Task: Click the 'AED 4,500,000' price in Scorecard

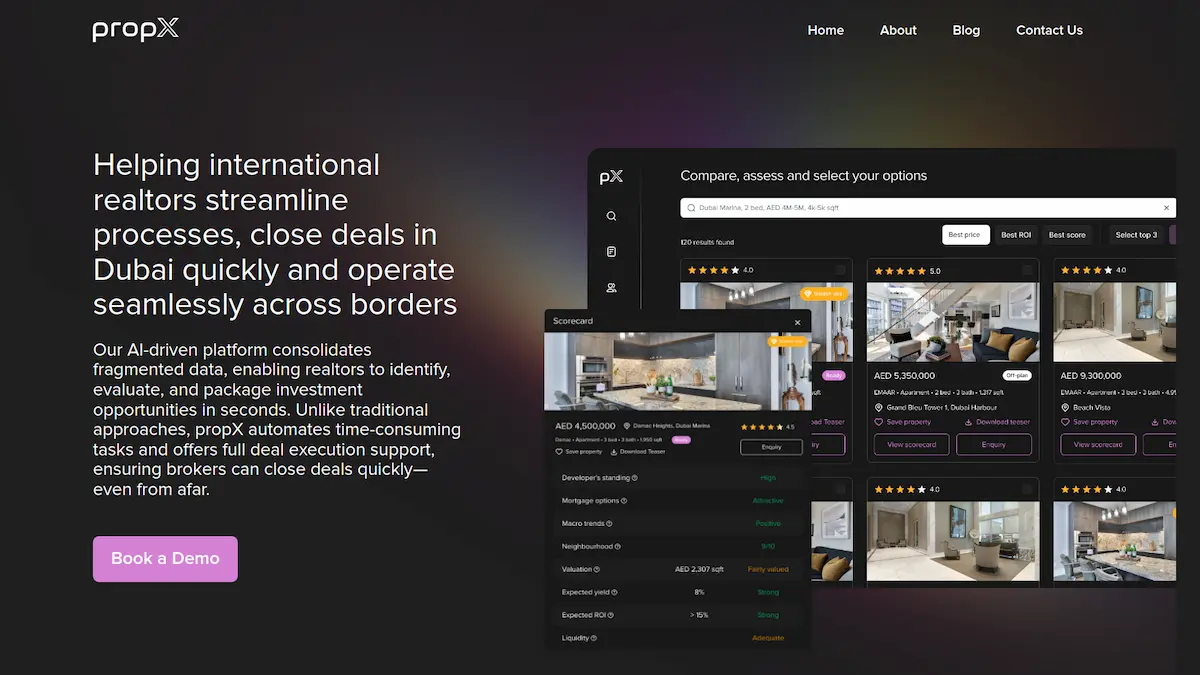Action: point(585,426)
